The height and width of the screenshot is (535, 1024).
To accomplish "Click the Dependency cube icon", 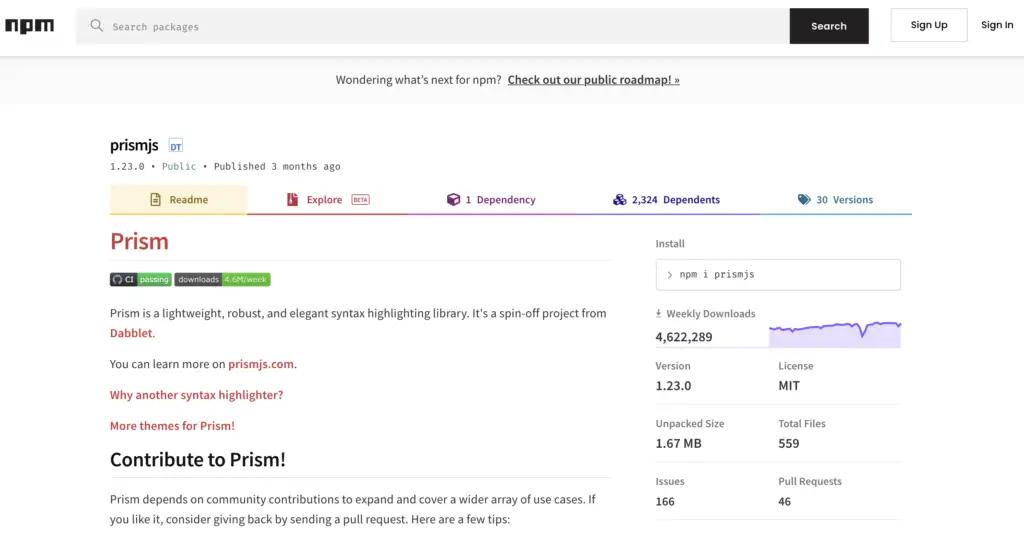I will 453,199.
